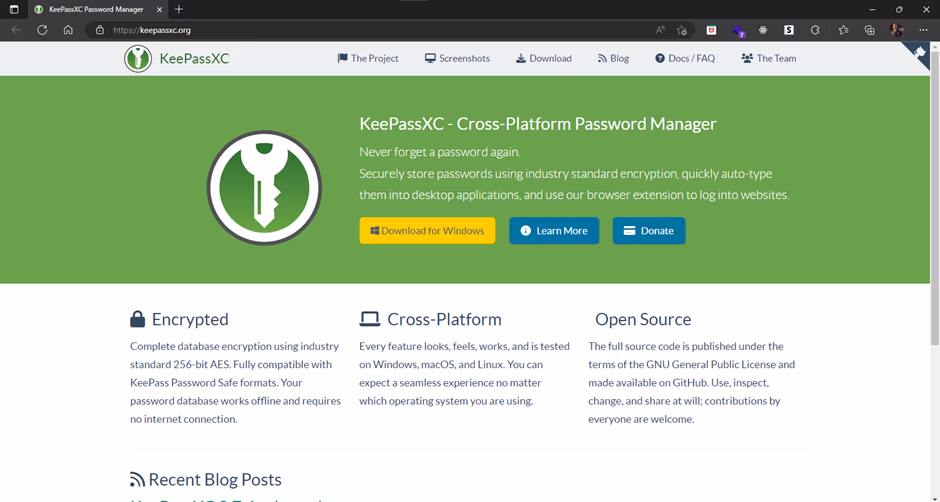The height and width of the screenshot is (502, 940).
Task: Click the flag icon beside The Project
Action: (342, 58)
